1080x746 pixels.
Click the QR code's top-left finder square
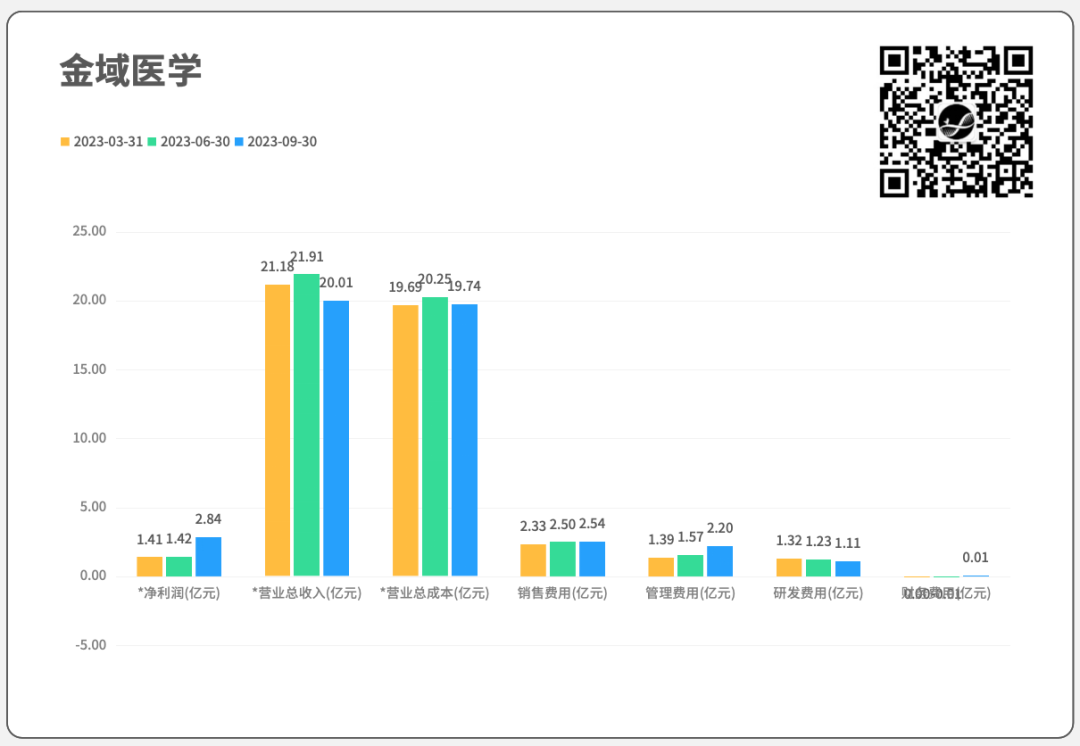pyautogui.click(x=895, y=61)
